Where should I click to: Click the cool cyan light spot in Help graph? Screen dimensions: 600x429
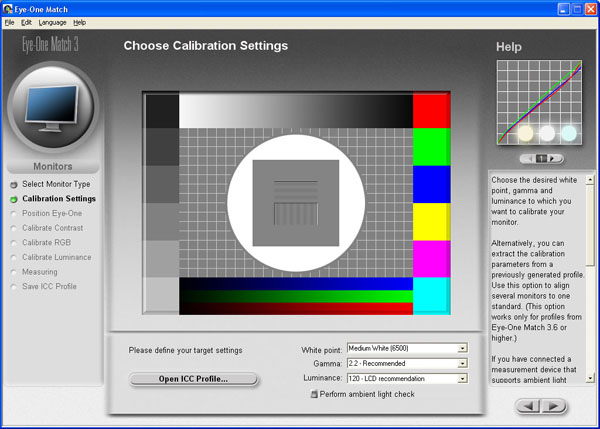(x=569, y=133)
